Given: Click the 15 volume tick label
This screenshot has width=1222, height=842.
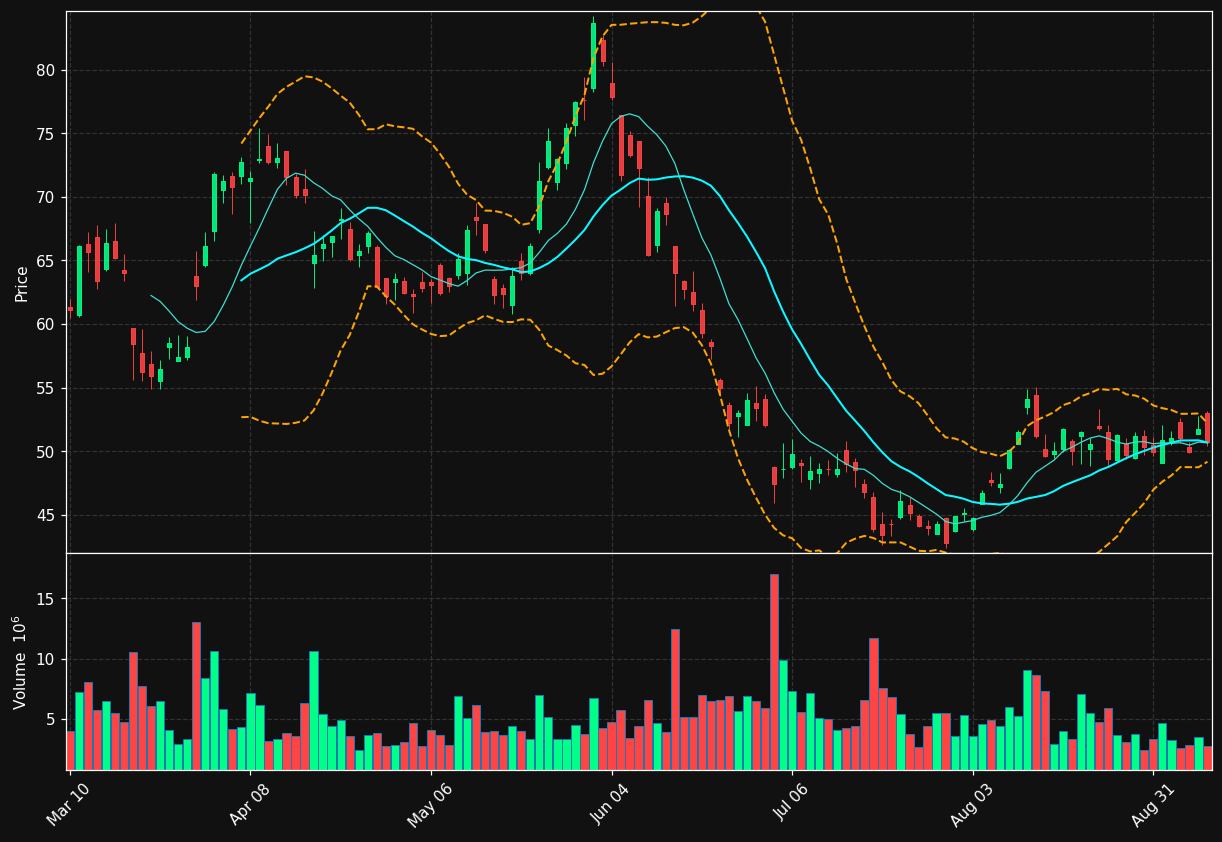Looking at the screenshot, I should coord(48,599).
